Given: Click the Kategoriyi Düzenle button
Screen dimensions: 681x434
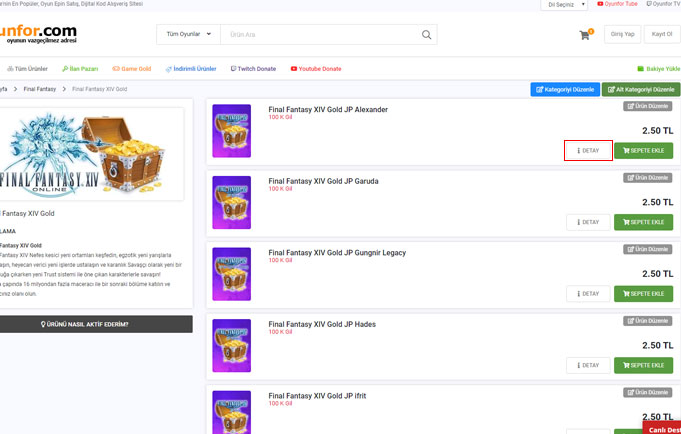Looking at the screenshot, I should pyautogui.click(x=565, y=90).
